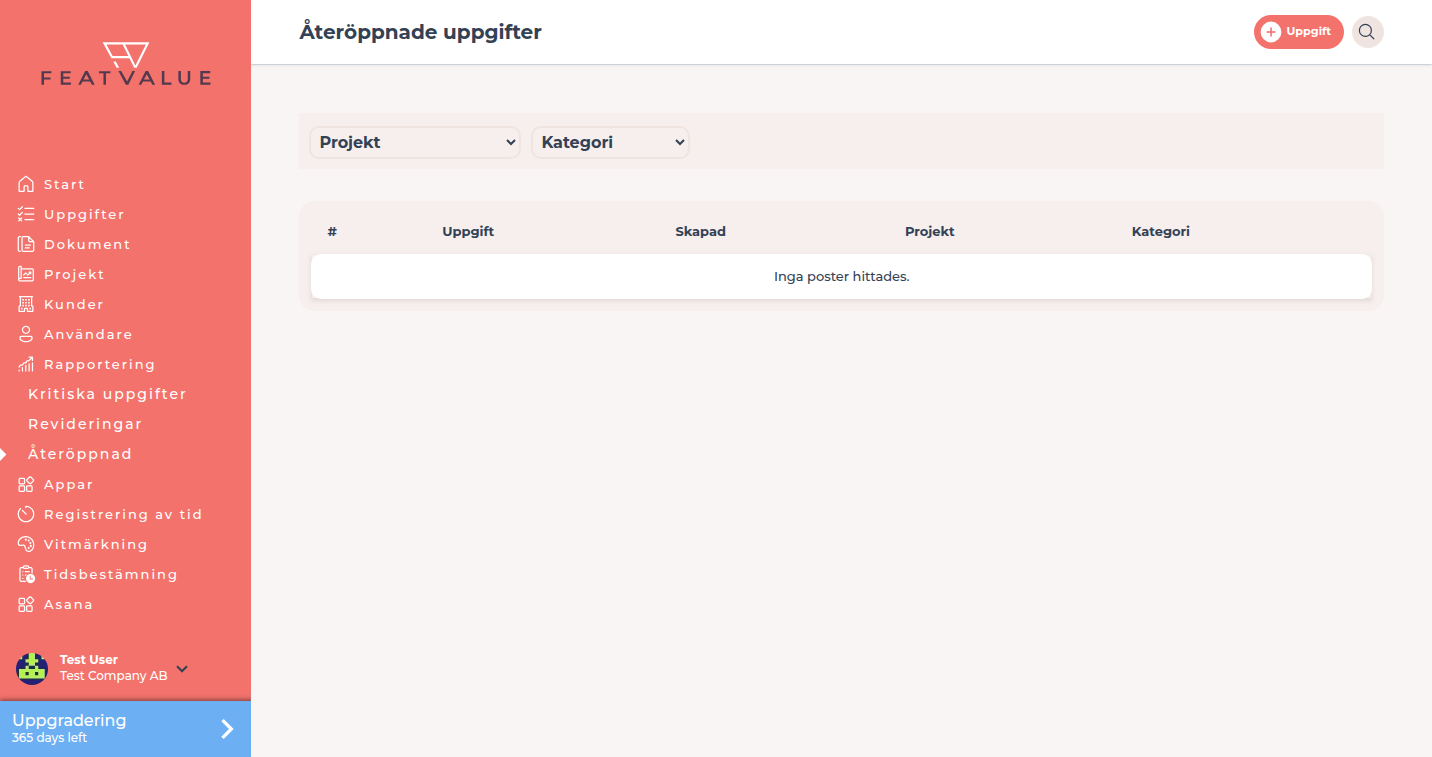Screen dimensions: 1432x757
Task: Click the Tidsbestämning clipboard icon
Action: point(26,574)
